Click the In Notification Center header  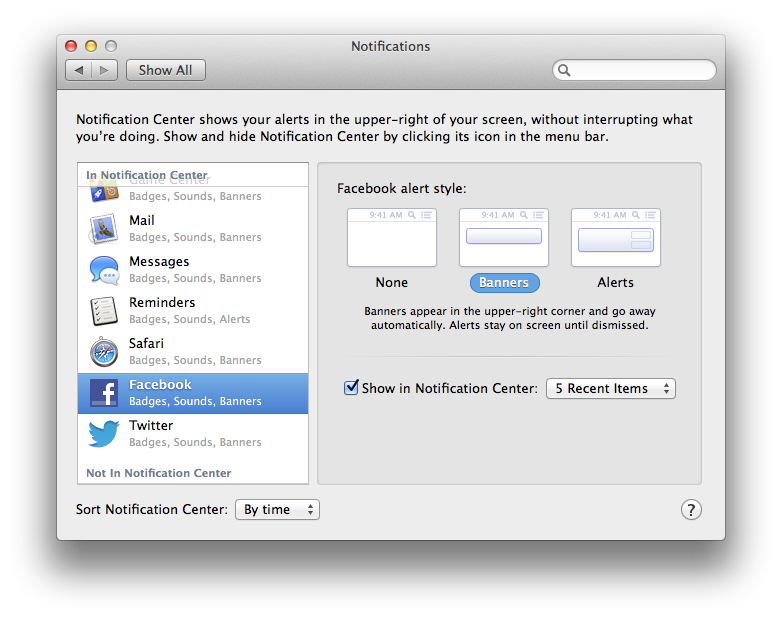point(147,175)
